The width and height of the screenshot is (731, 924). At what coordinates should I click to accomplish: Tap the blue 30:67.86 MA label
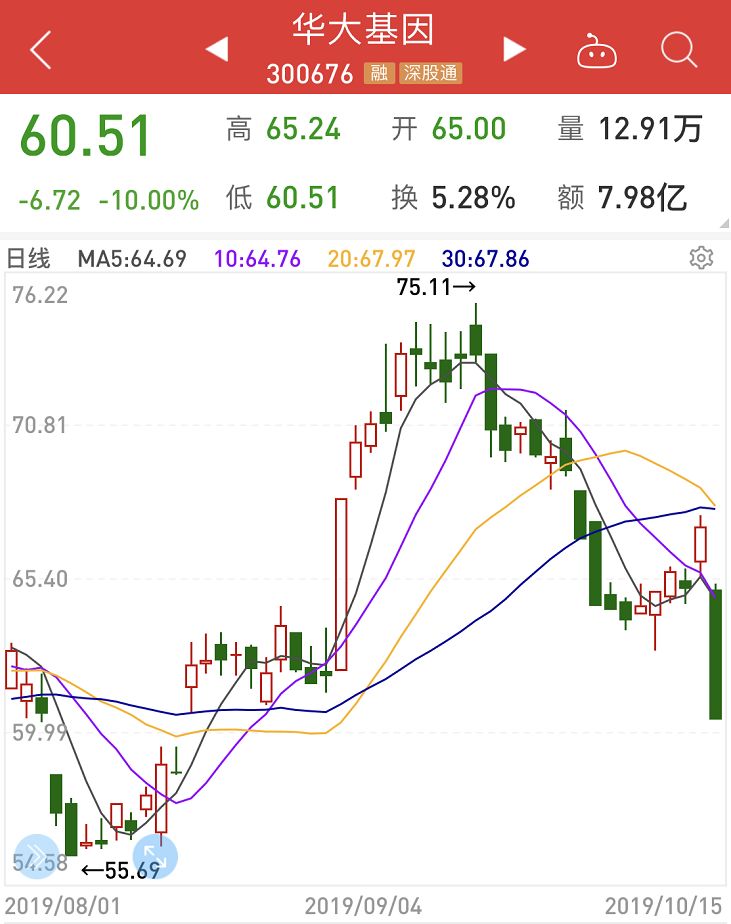tap(485, 259)
